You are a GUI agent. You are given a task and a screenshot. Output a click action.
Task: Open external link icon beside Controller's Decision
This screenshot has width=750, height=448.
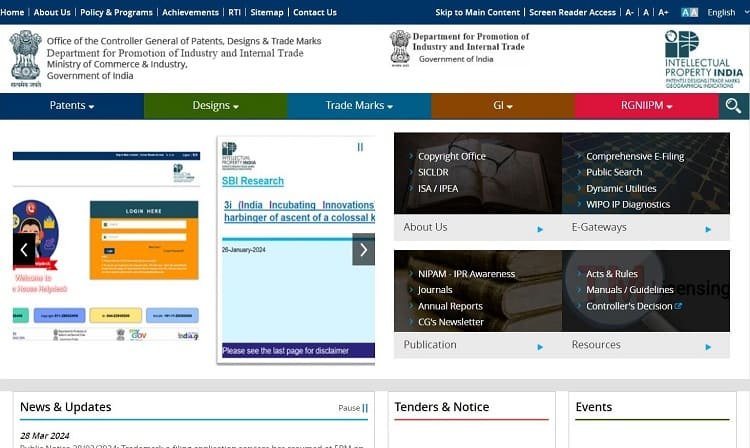678,306
